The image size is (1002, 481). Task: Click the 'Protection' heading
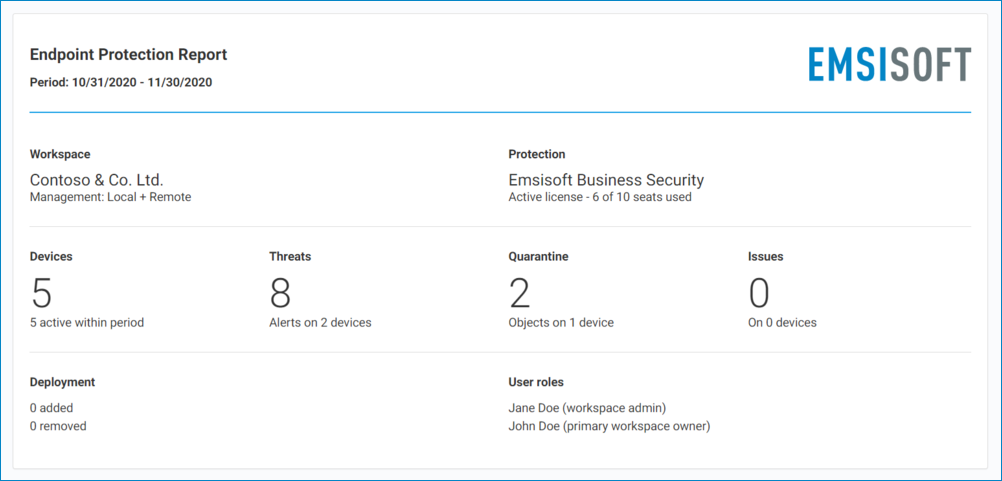537,155
